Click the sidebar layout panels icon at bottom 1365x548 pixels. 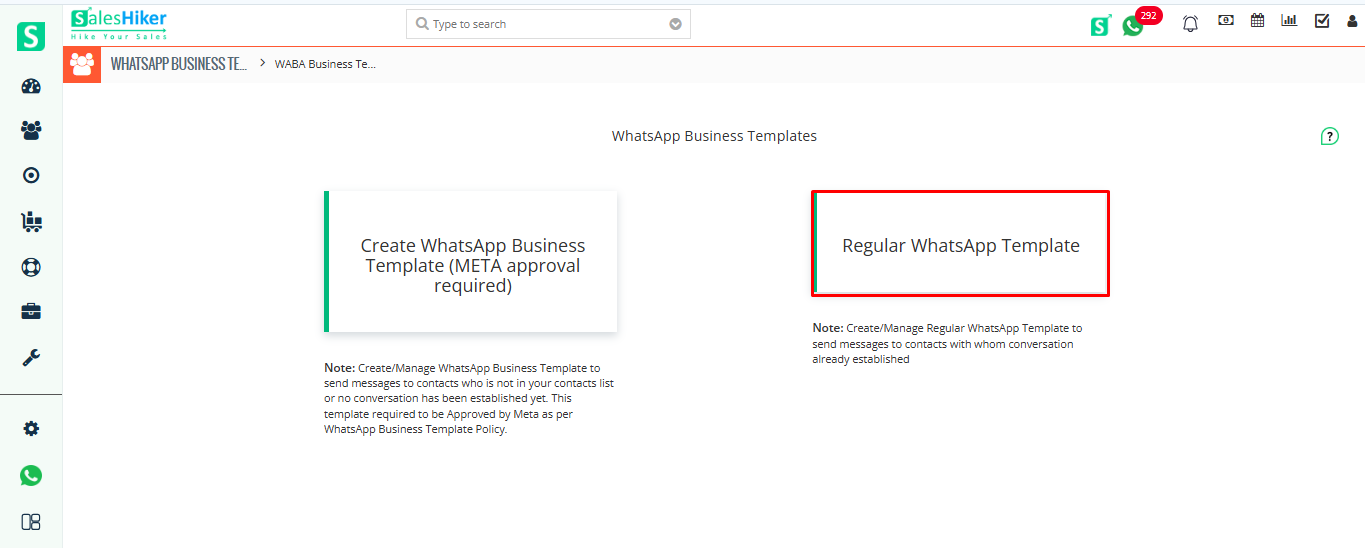pyautogui.click(x=31, y=522)
